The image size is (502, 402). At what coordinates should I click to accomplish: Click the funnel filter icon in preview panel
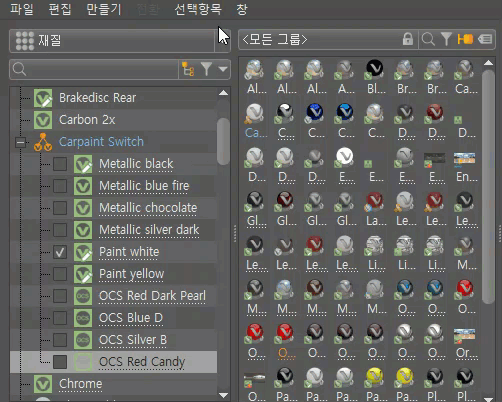click(x=446, y=39)
